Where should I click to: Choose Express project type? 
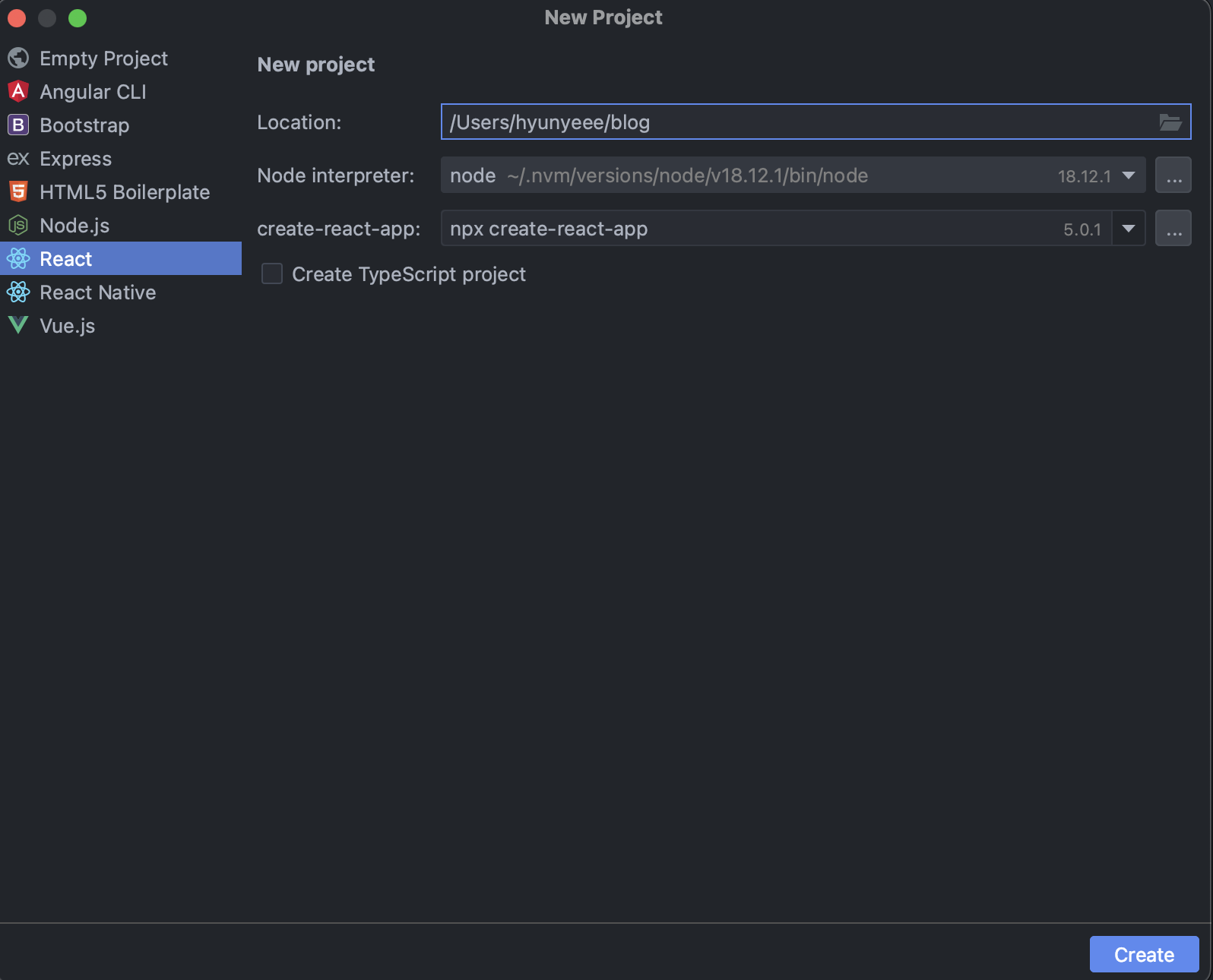121,159
